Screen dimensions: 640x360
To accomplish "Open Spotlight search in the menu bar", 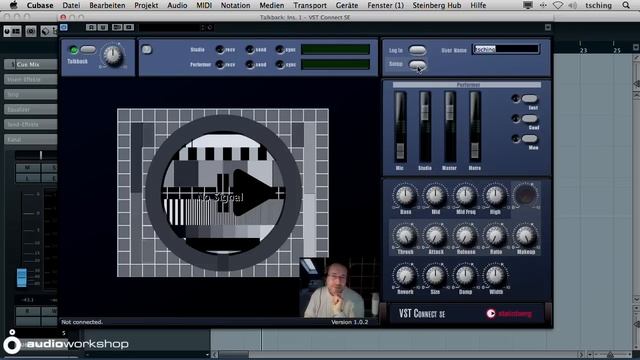I will 626,5.
